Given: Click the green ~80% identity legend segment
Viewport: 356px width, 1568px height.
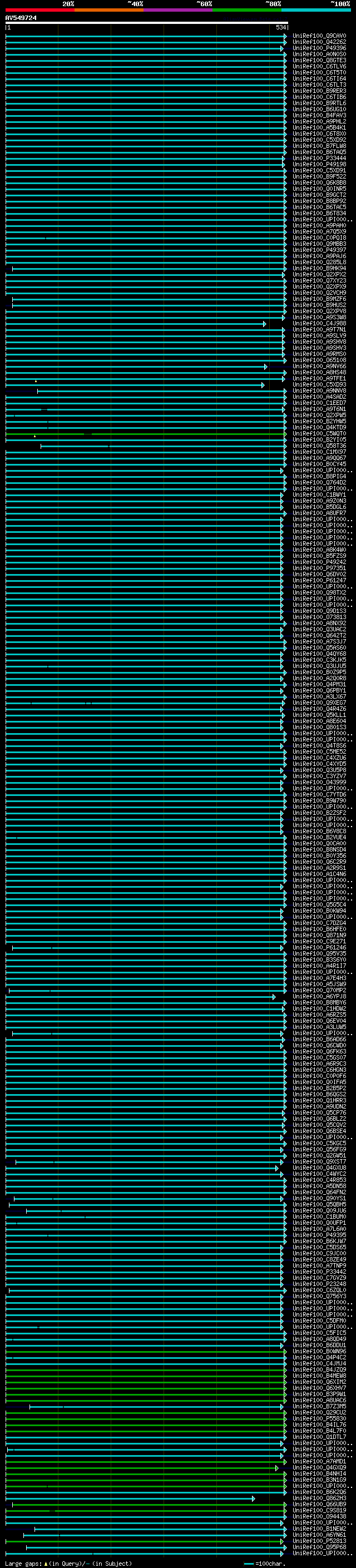Looking at the screenshot, I should tap(247, 10).
